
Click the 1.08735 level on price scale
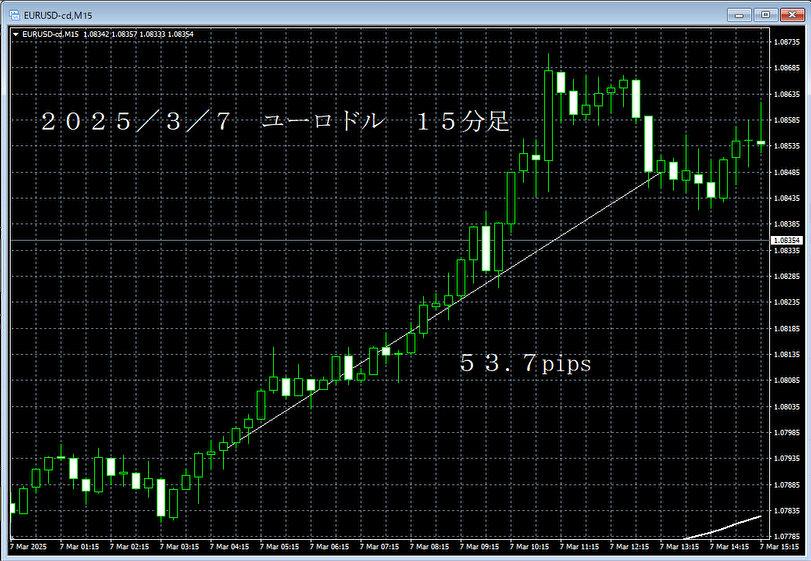[788, 42]
